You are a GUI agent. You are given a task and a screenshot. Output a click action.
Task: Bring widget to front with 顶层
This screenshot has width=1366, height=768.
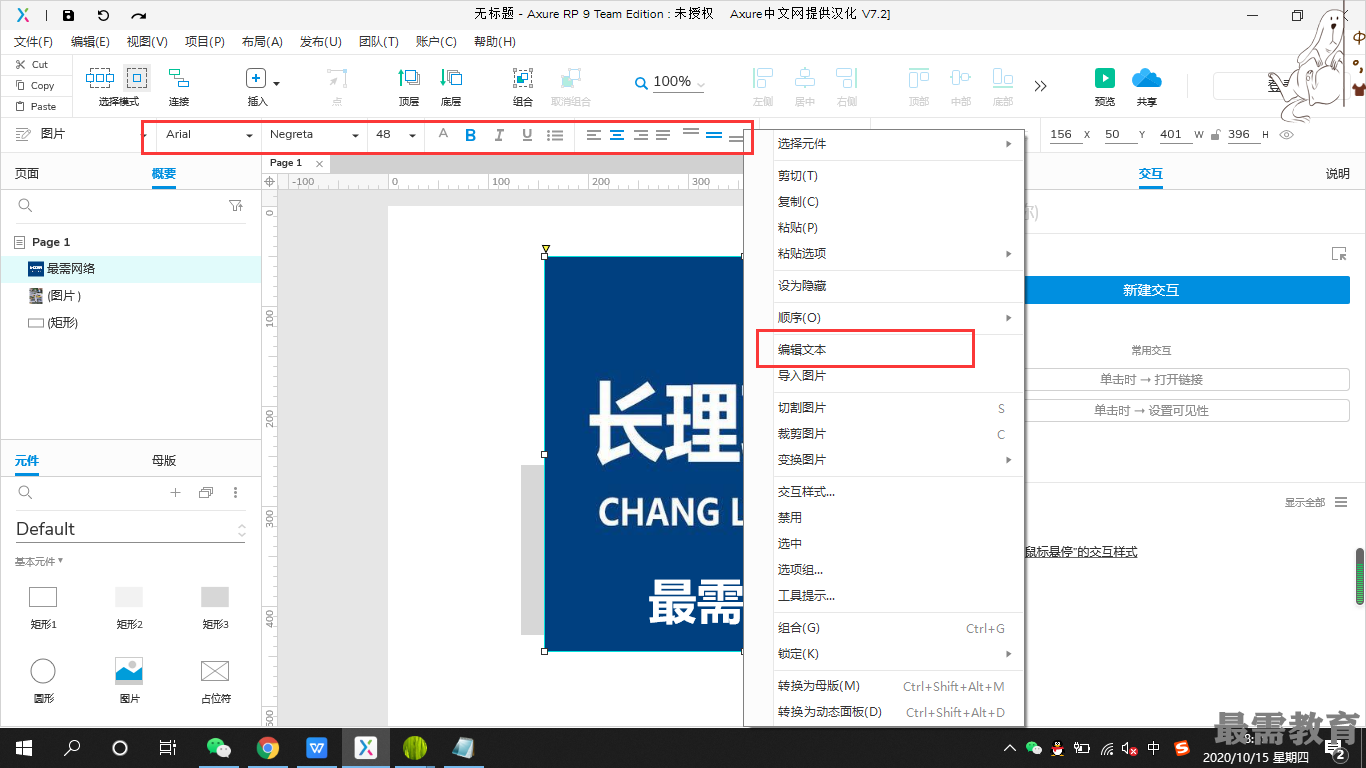click(x=409, y=78)
